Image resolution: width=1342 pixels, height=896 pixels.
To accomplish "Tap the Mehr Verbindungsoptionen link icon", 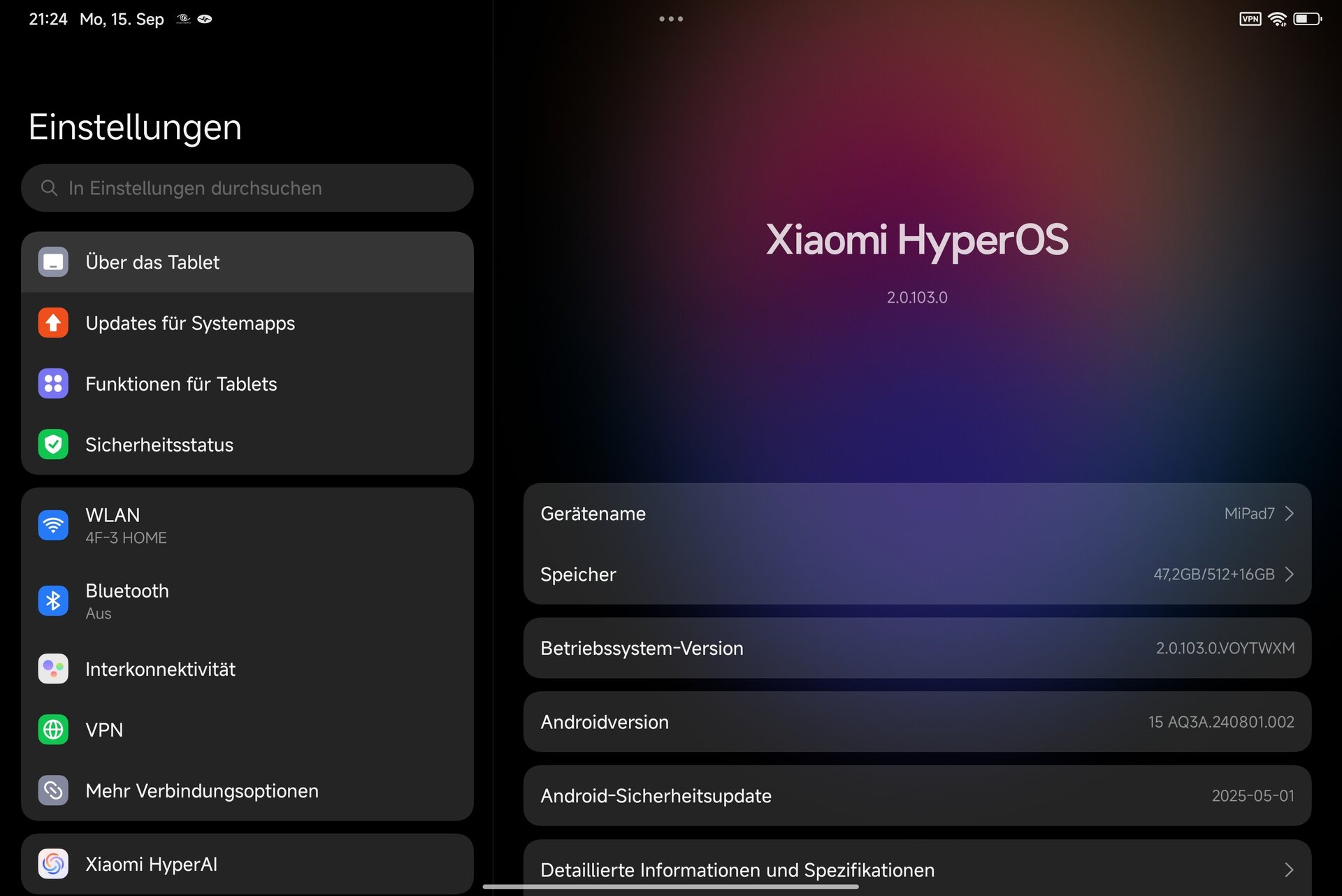I will pos(53,790).
